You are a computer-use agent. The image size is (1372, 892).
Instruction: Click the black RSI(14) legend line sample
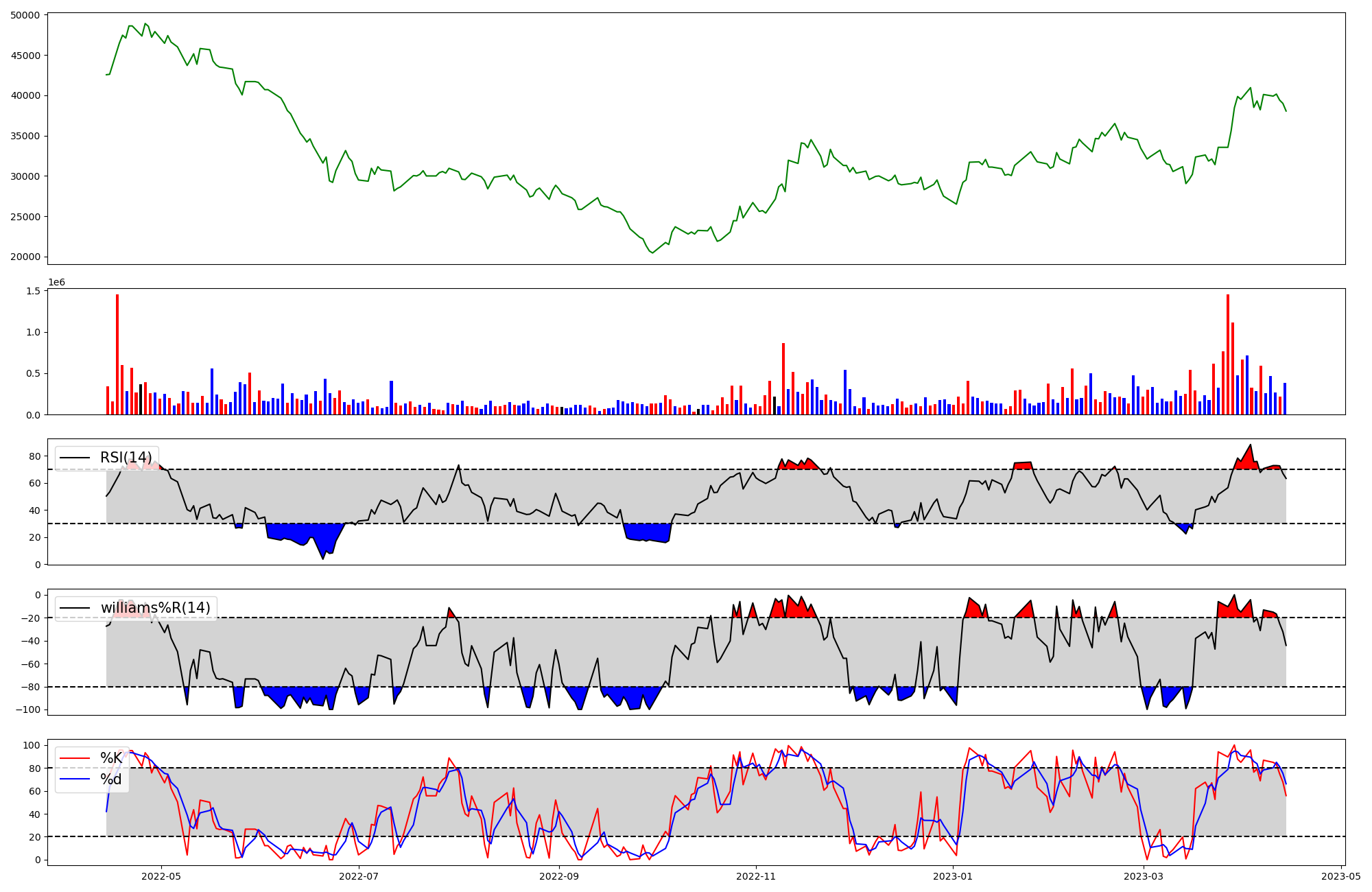[x=75, y=458]
